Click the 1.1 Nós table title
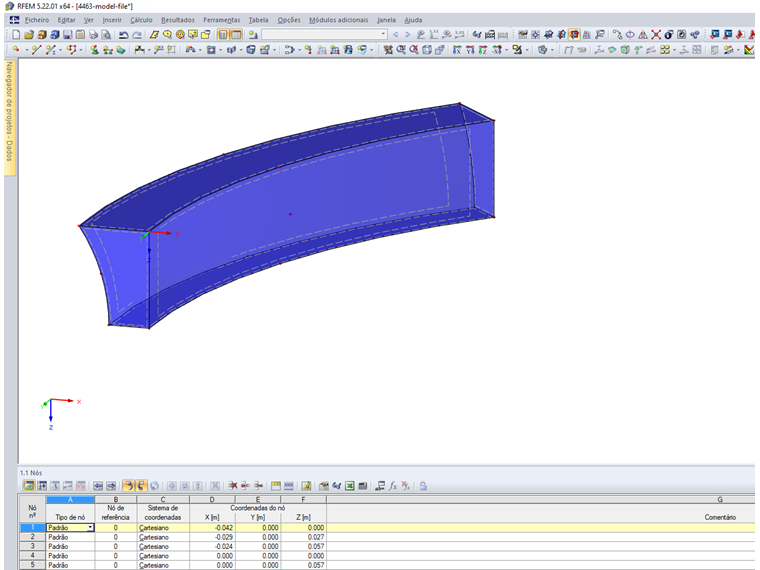 point(31,473)
